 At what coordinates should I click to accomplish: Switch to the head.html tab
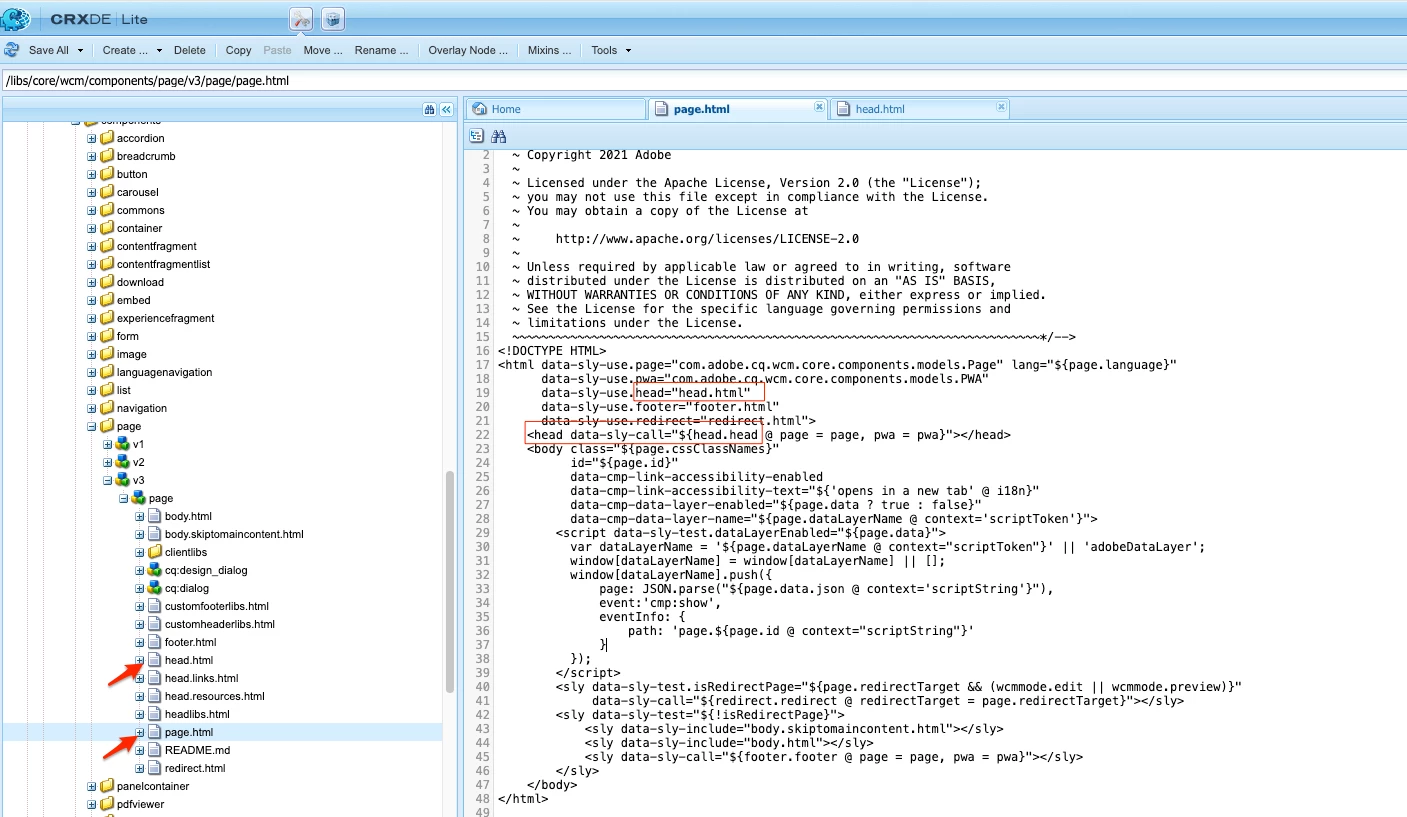919,109
